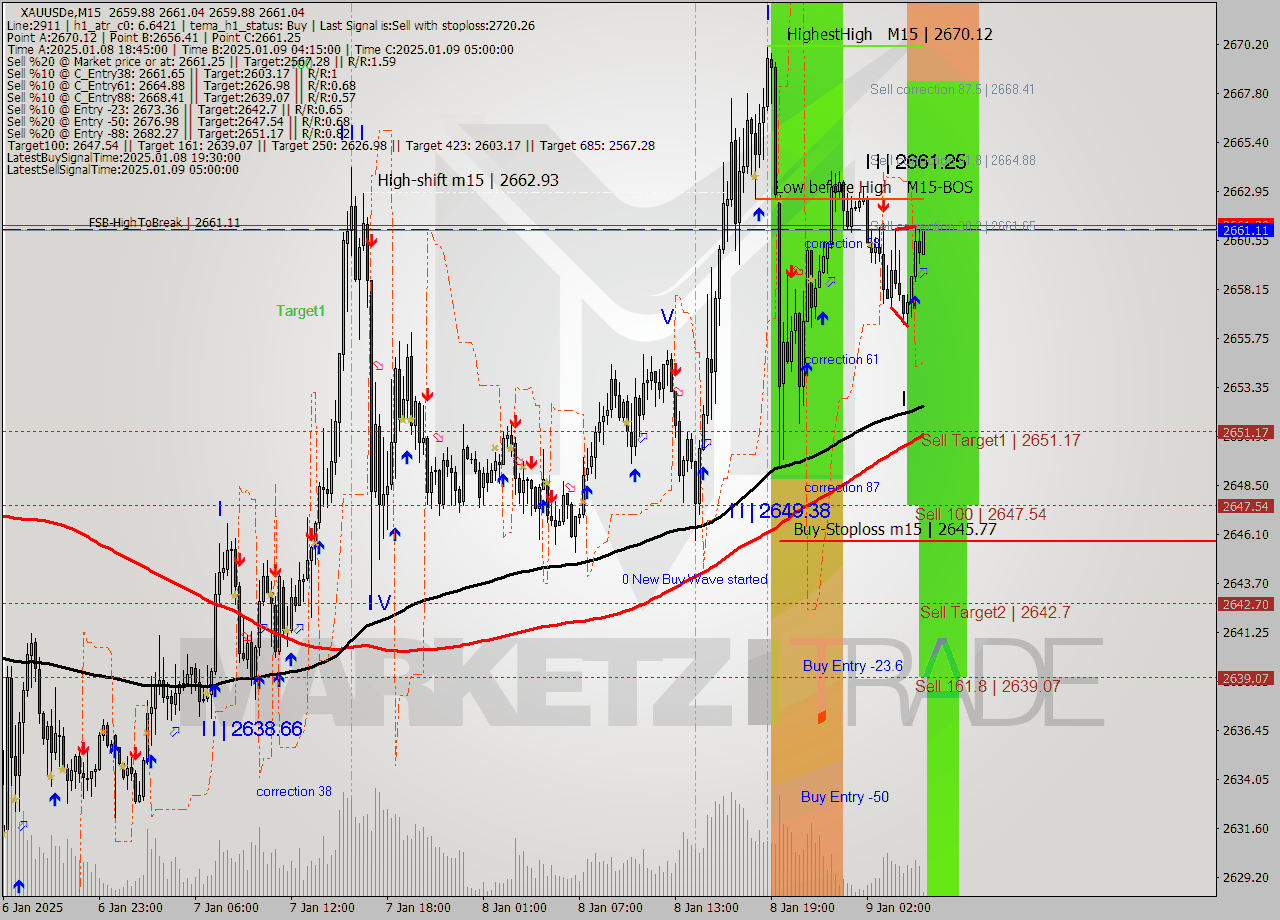This screenshot has width=1280, height=920.
Task: Click the Target100: 2647.54 targets info line
Action: tap(331, 145)
